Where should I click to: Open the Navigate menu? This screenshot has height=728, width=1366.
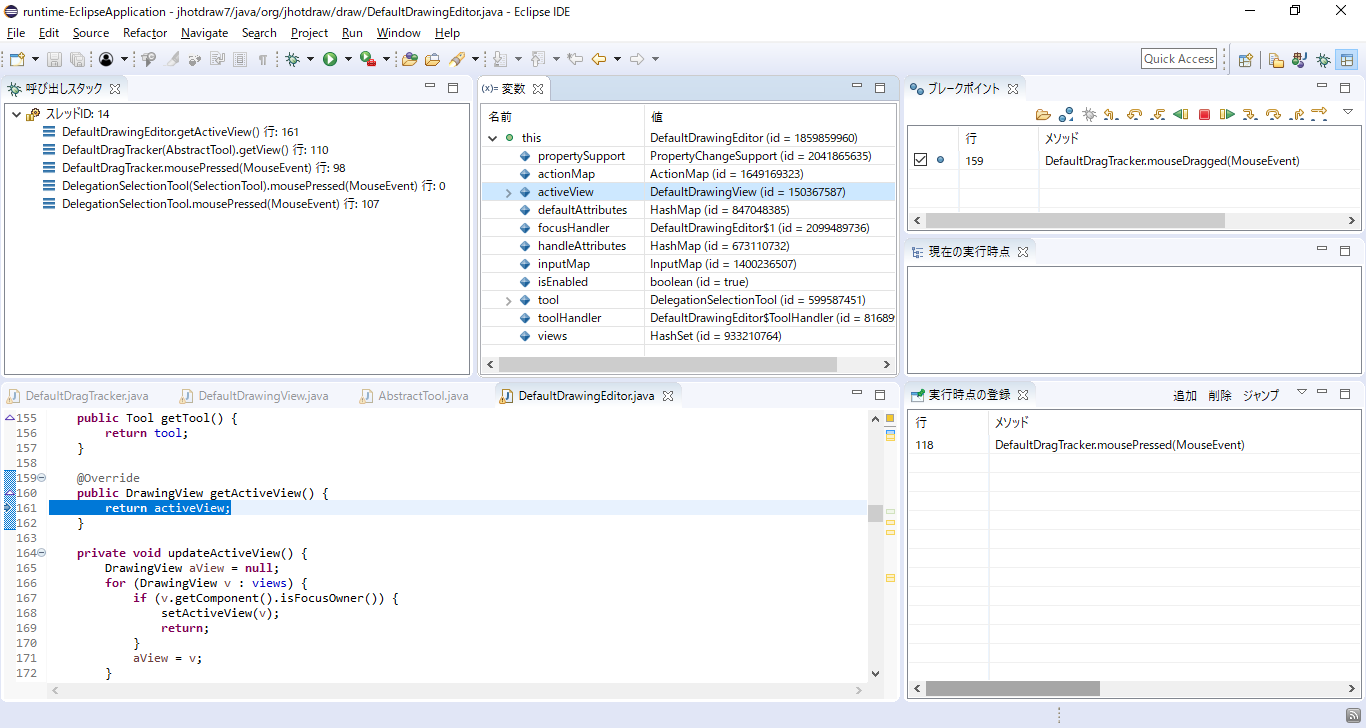tap(205, 33)
